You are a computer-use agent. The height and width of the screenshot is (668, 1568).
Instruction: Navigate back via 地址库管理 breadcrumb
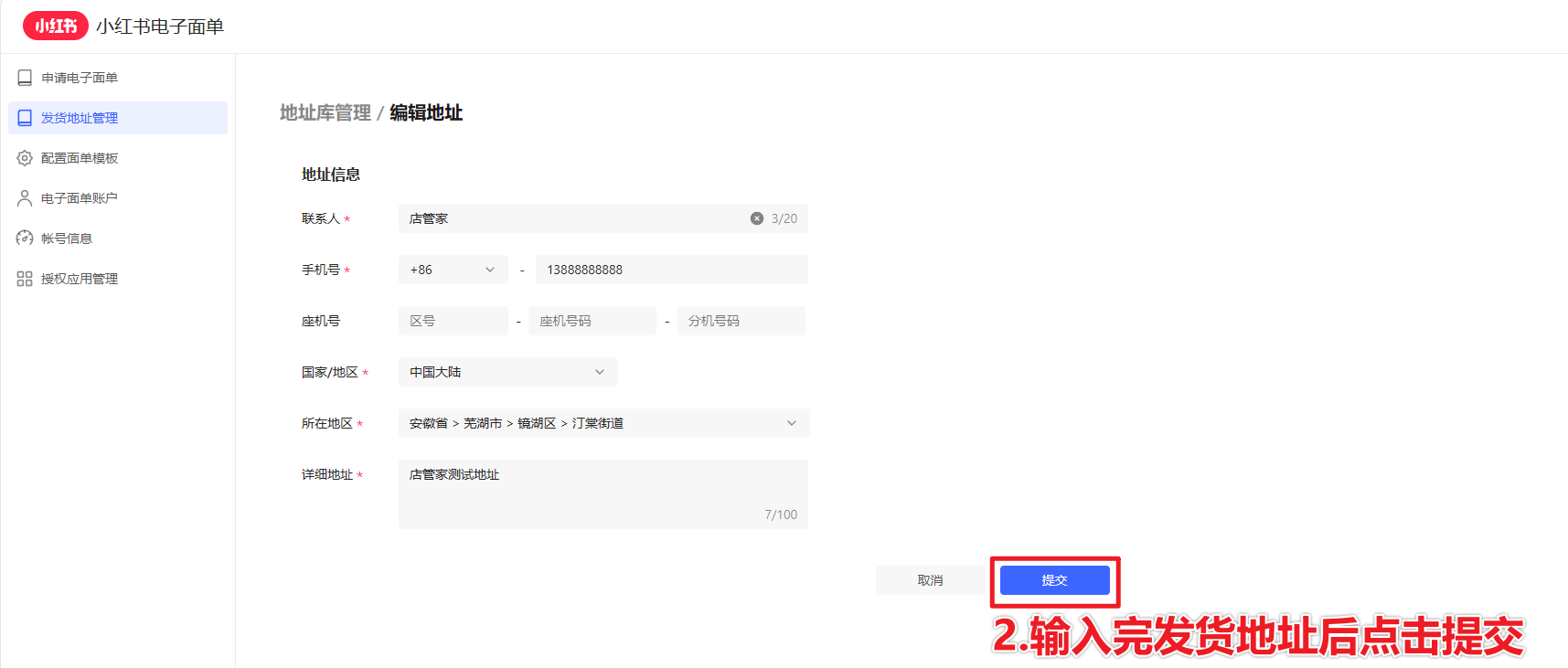point(325,112)
